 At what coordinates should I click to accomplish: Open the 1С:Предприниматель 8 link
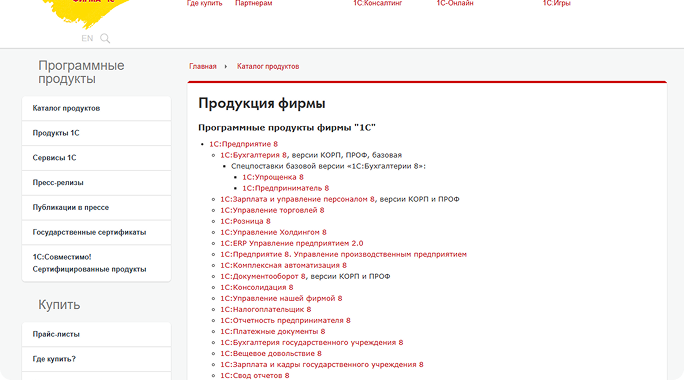[286, 188]
